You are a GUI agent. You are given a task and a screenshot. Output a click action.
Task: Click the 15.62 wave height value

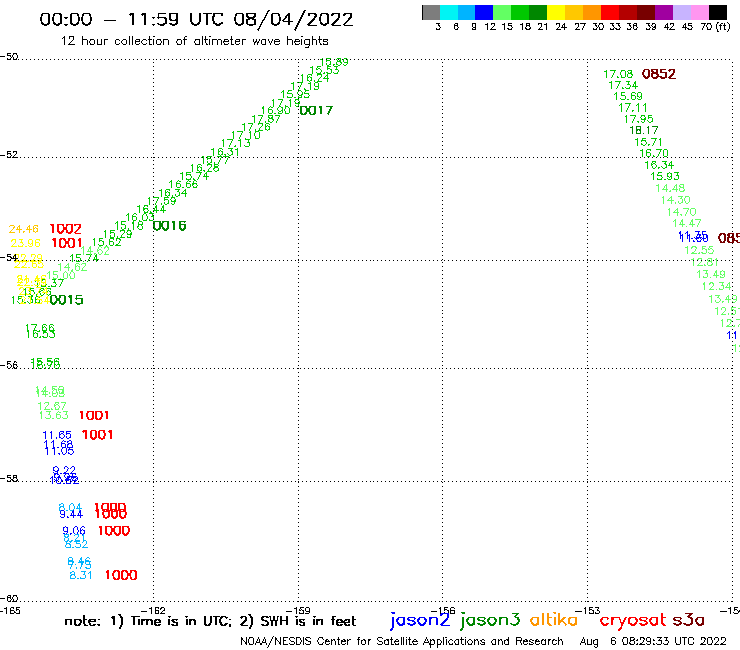click(106, 242)
